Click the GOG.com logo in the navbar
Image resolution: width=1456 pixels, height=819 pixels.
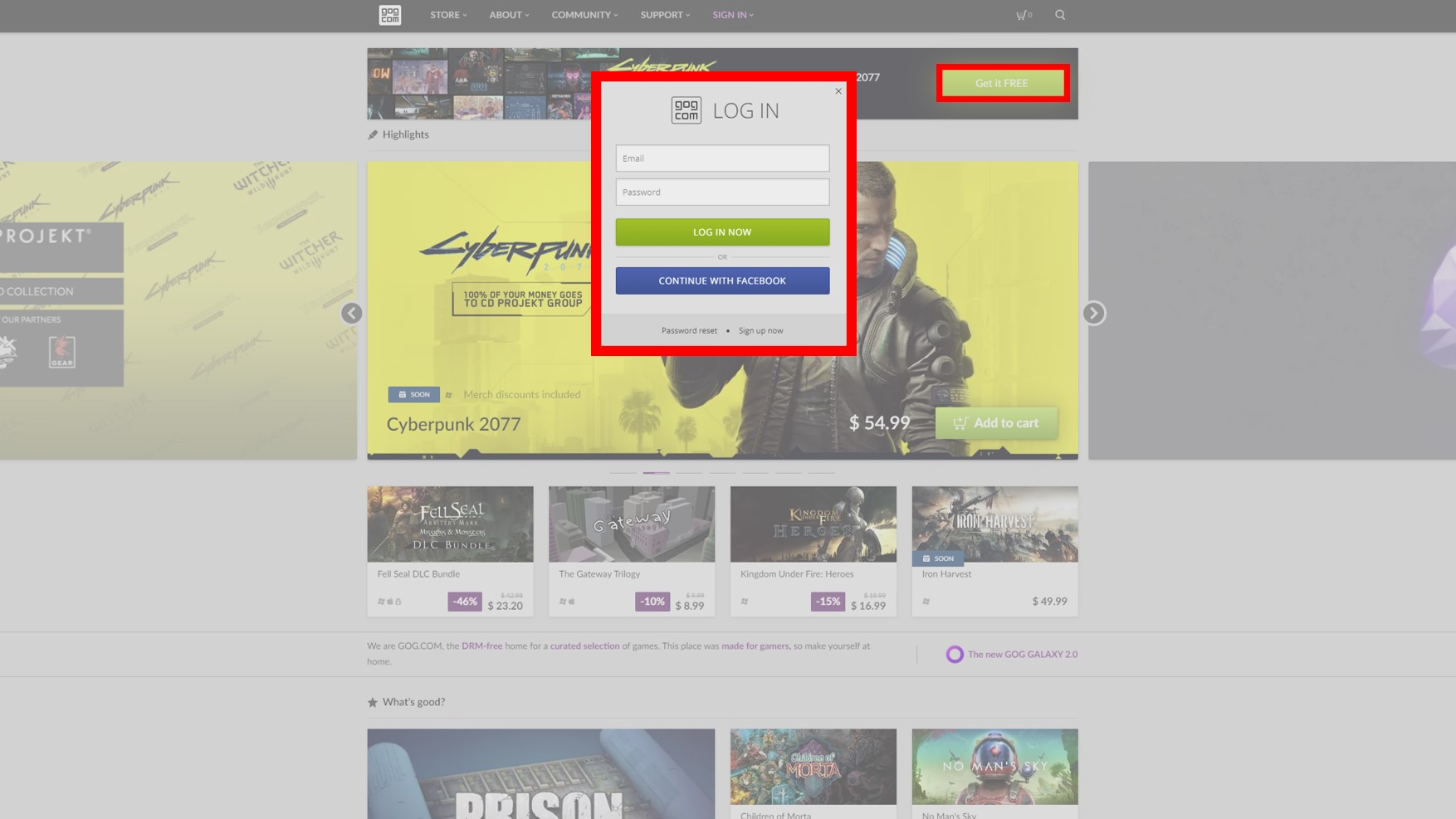tap(389, 15)
